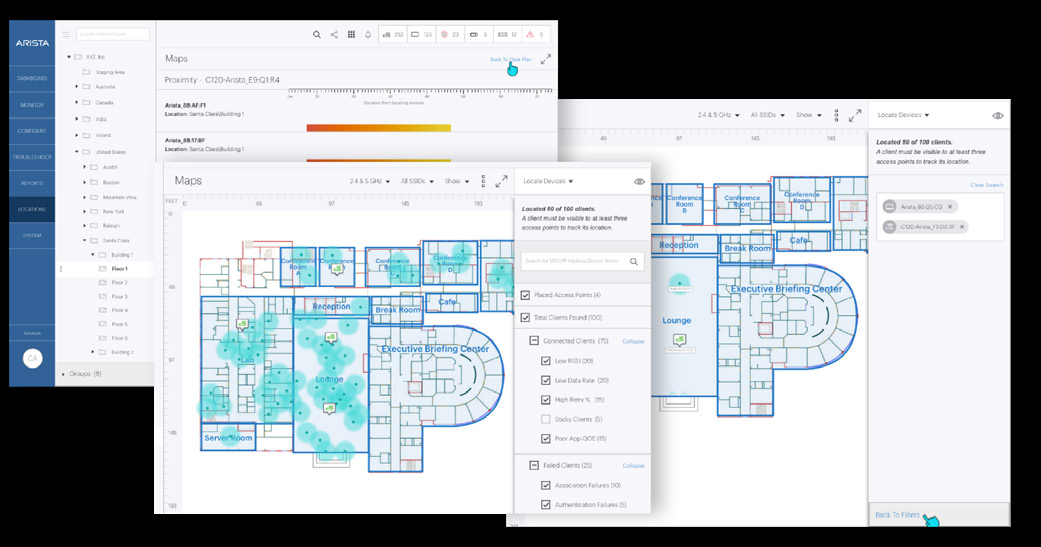
Task: Open the All SSIDs dropdown in front Maps
Action: click(417, 181)
